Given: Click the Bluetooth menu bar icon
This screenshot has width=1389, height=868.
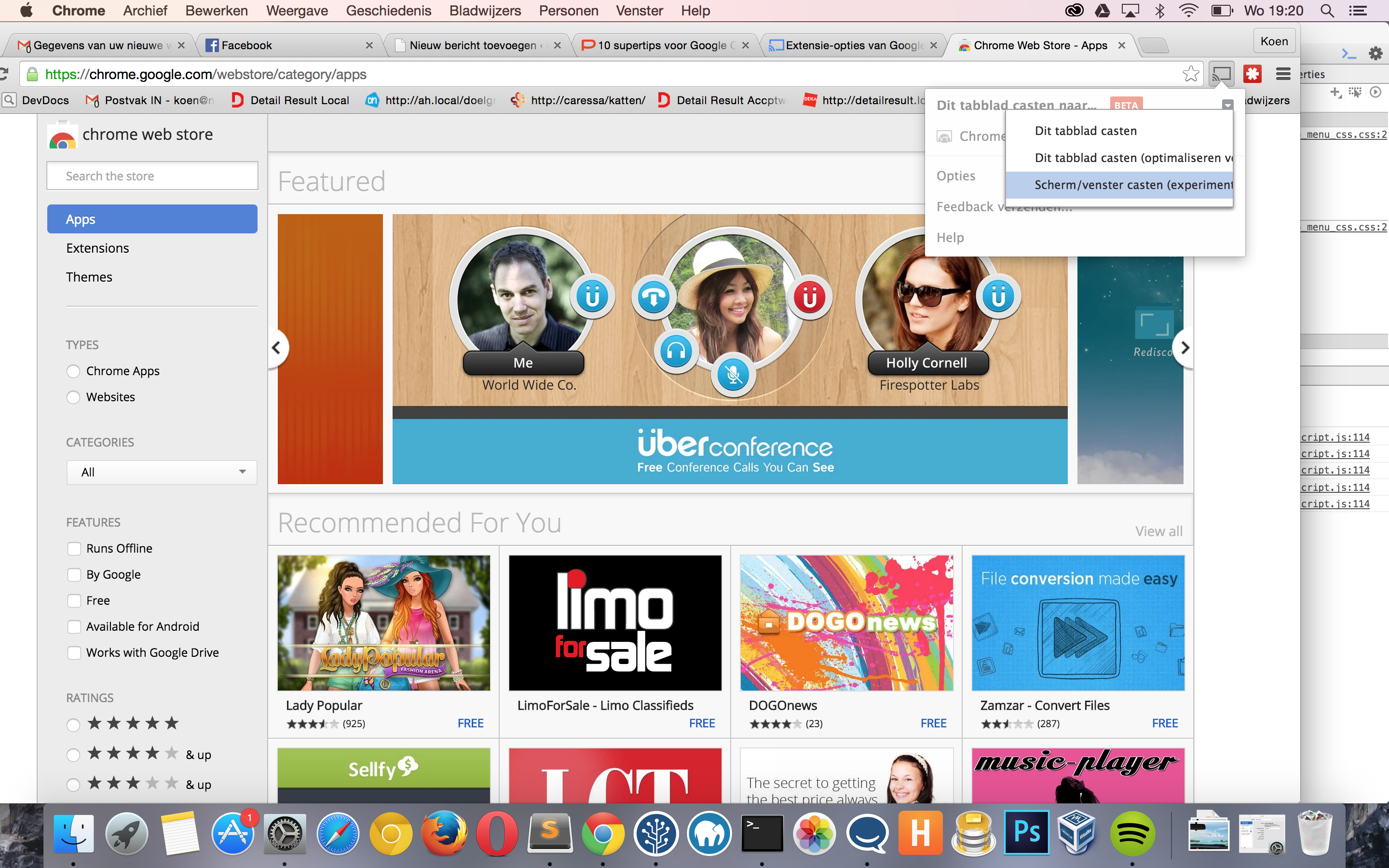Looking at the screenshot, I should [x=1160, y=10].
